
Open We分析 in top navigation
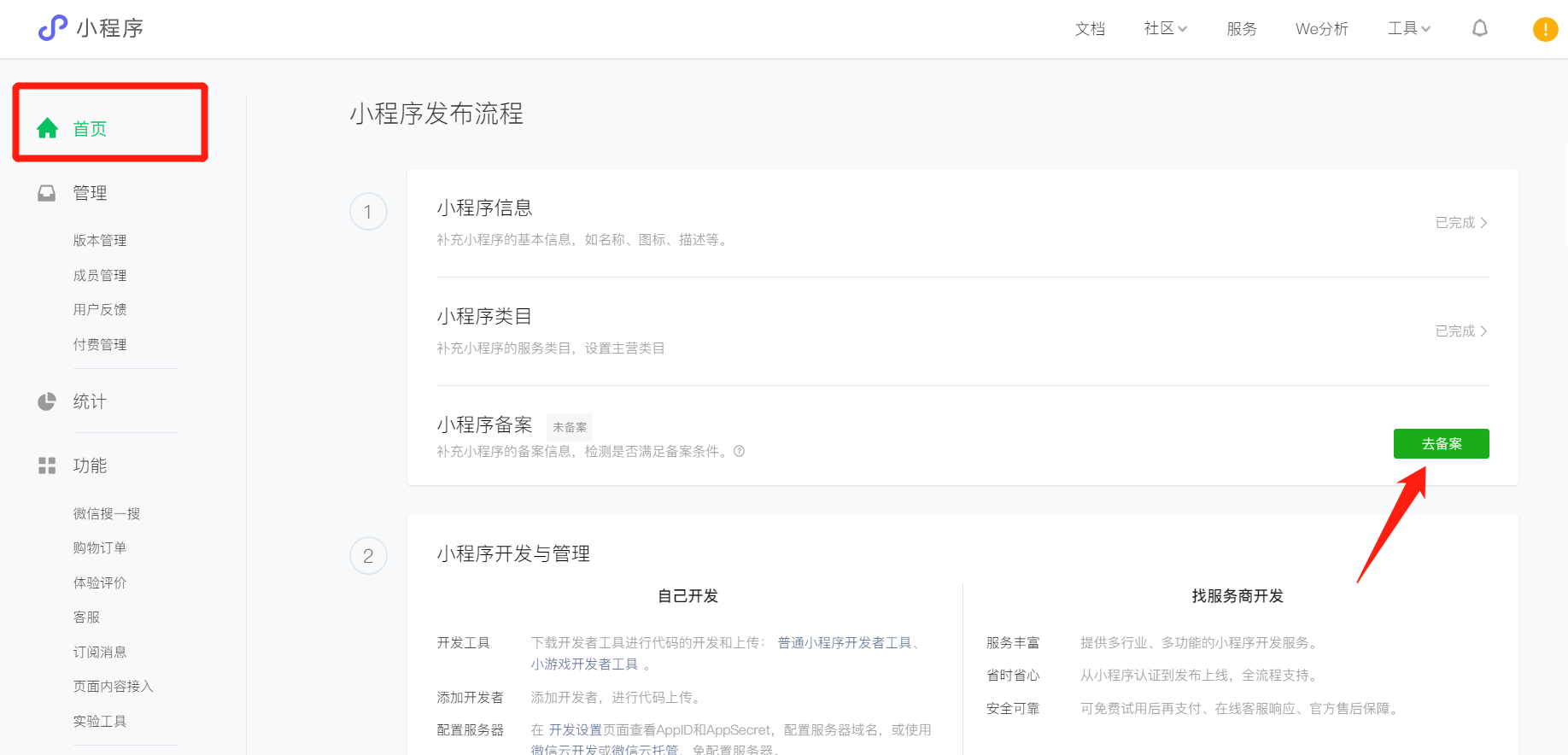coord(1321,29)
